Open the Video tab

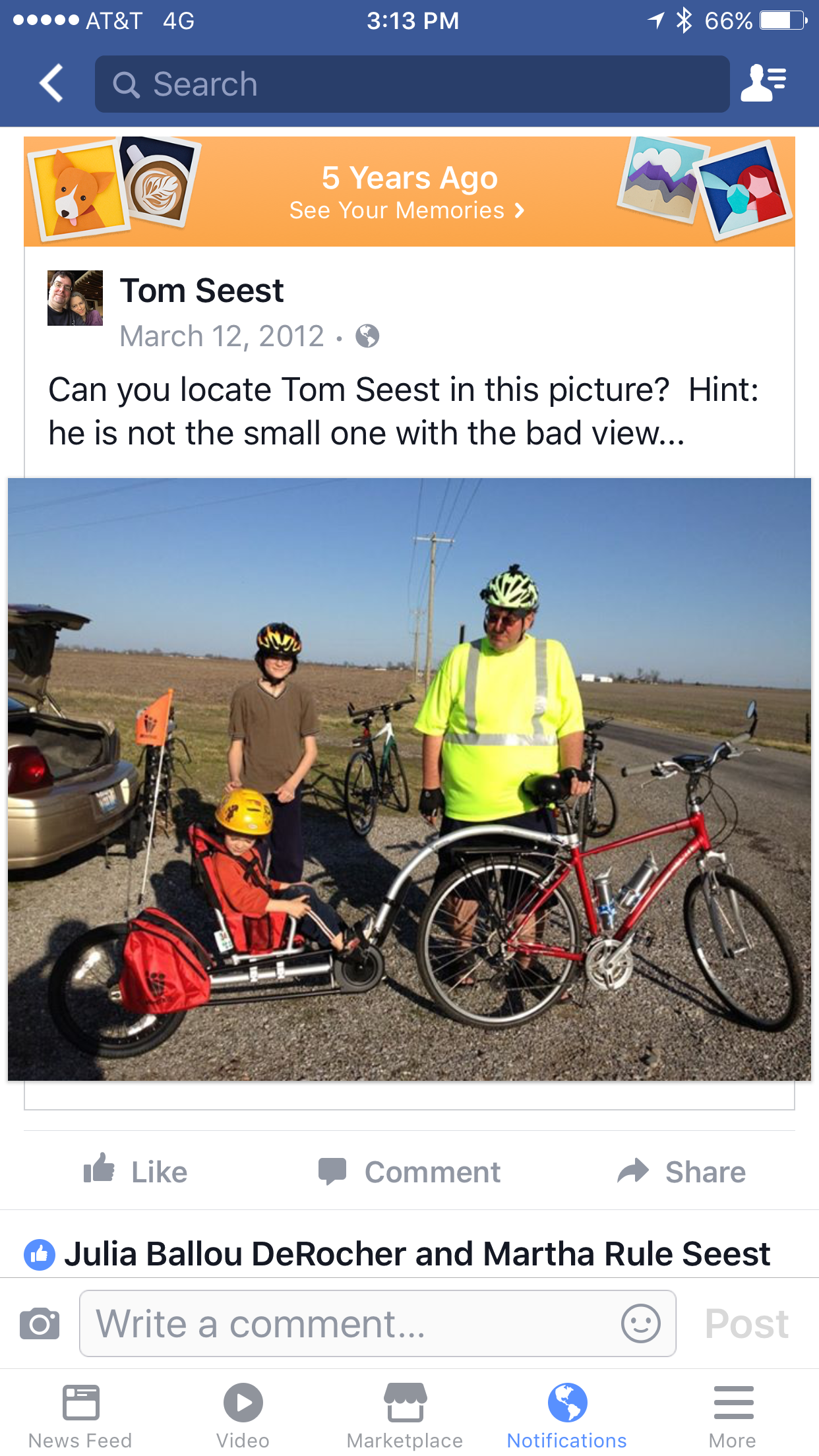coord(243,1414)
